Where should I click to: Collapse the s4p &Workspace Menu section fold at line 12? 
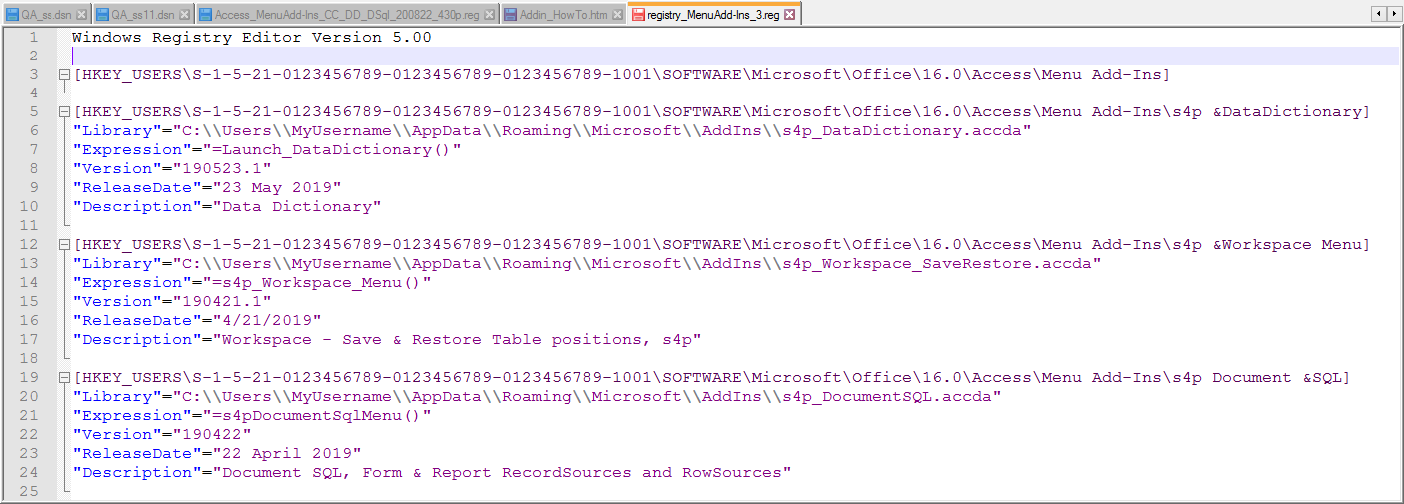tap(65, 245)
